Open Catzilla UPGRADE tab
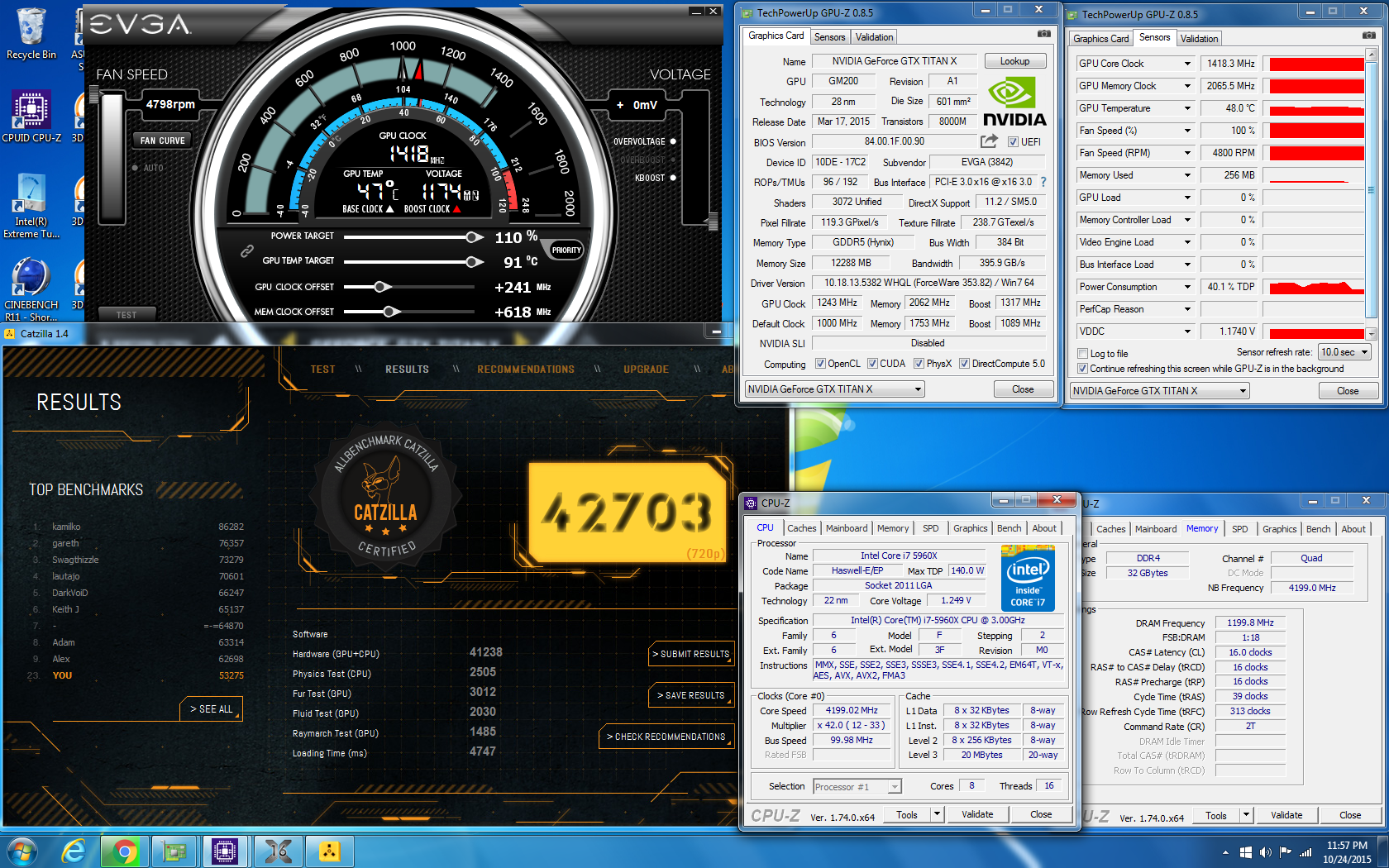 coord(646,370)
